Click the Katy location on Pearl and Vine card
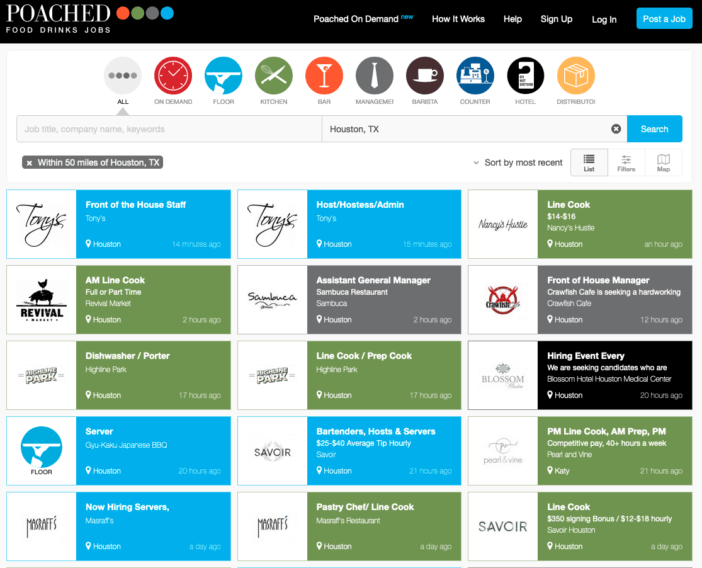This screenshot has height=568, width=702. click(558, 470)
